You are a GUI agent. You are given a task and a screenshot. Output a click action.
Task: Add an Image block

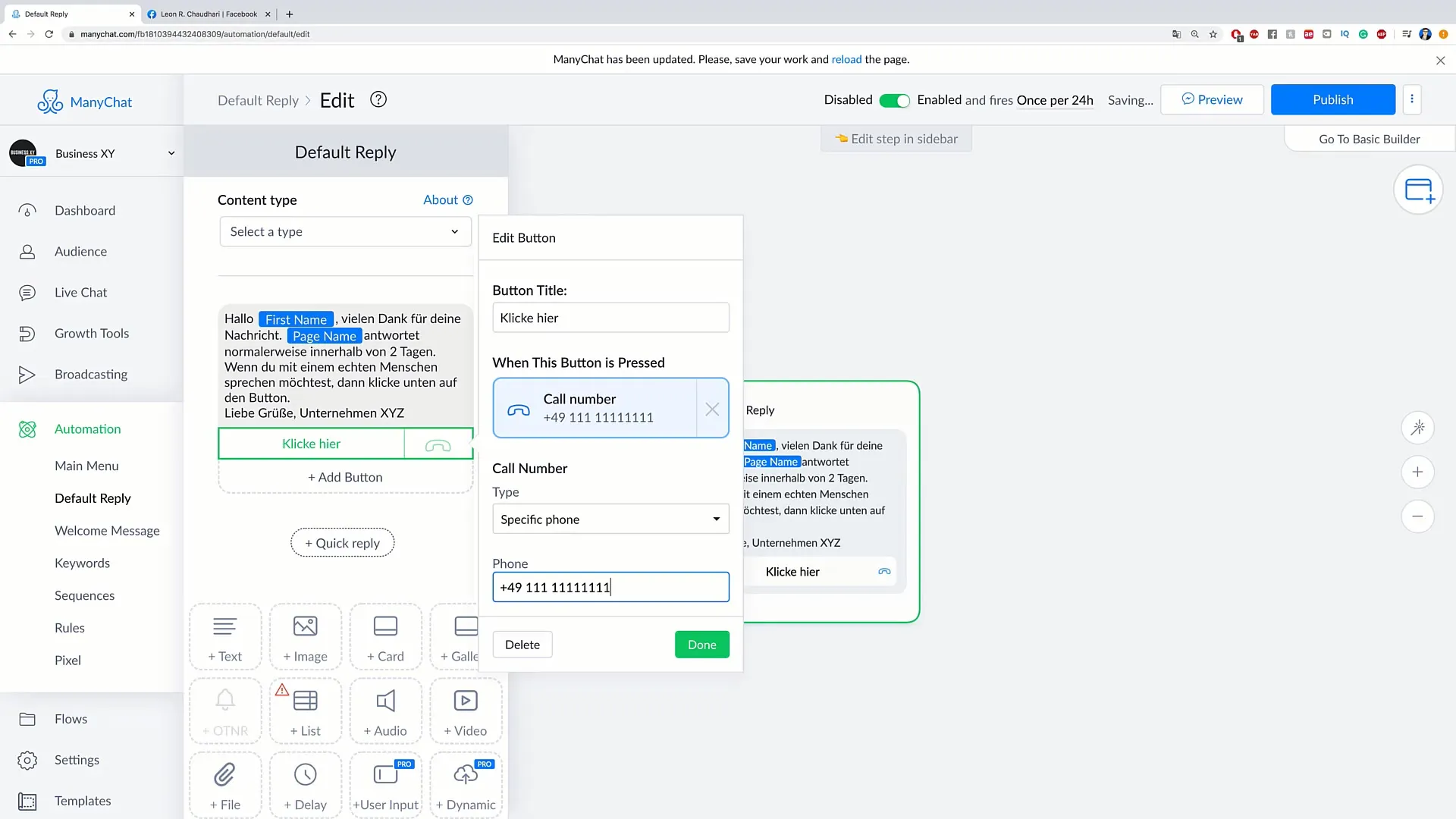[305, 638]
